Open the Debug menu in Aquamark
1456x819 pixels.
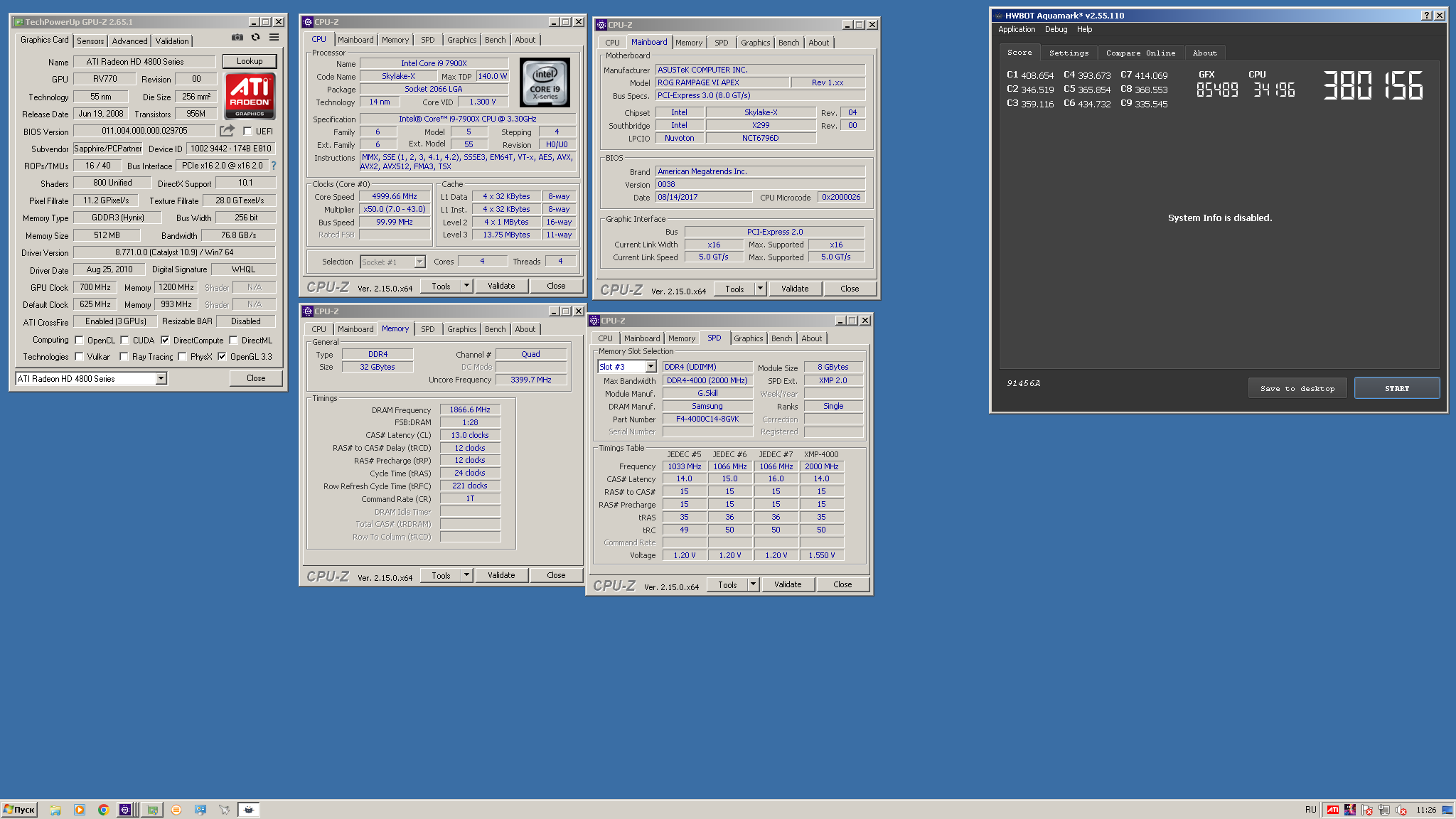click(x=1056, y=29)
